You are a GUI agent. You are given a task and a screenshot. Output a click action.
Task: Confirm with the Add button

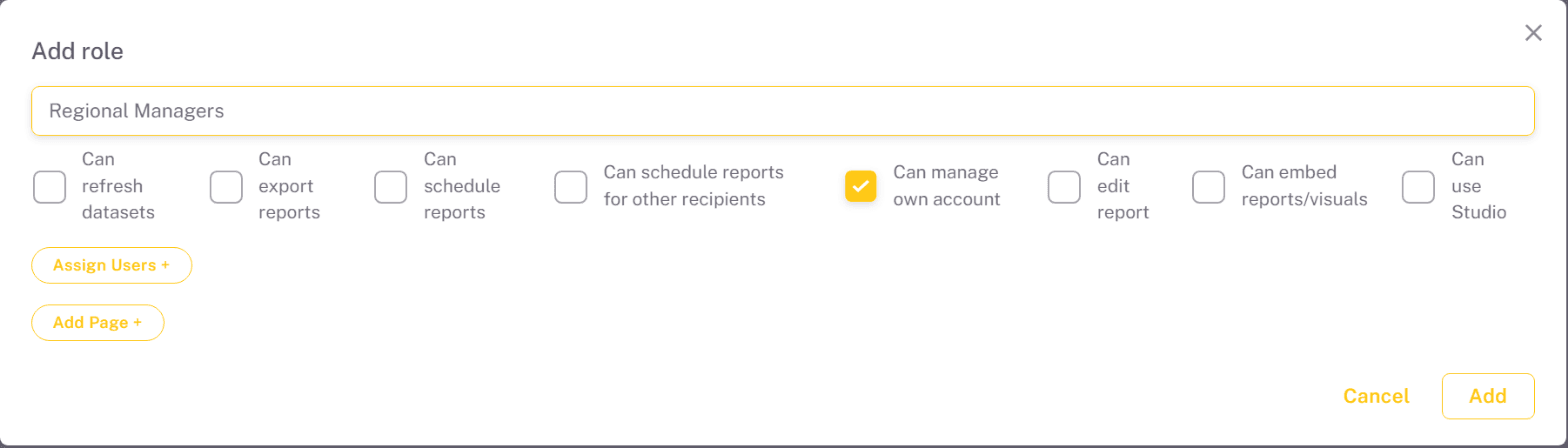click(x=1488, y=396)
